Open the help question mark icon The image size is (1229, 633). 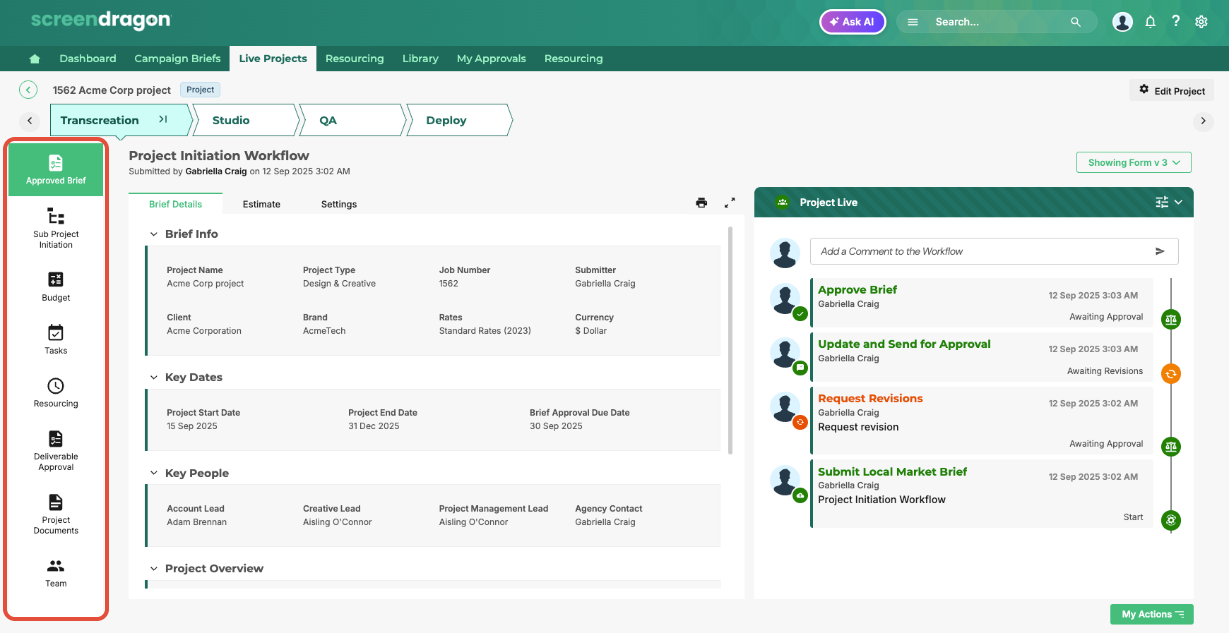pos(1176,21)
